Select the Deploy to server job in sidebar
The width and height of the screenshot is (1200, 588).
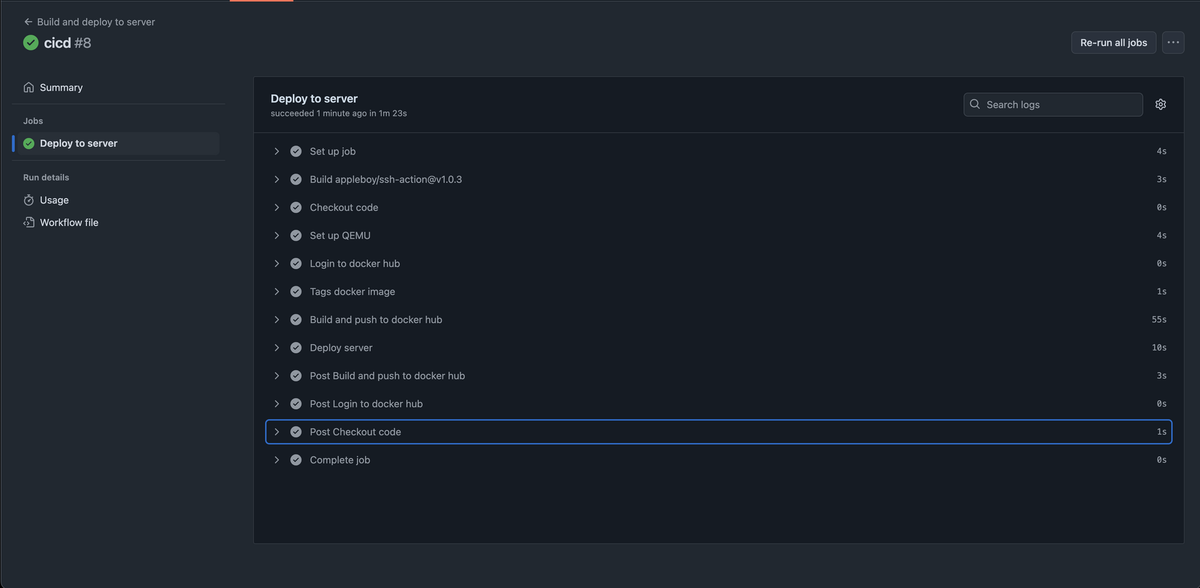(x=78, y=142)
